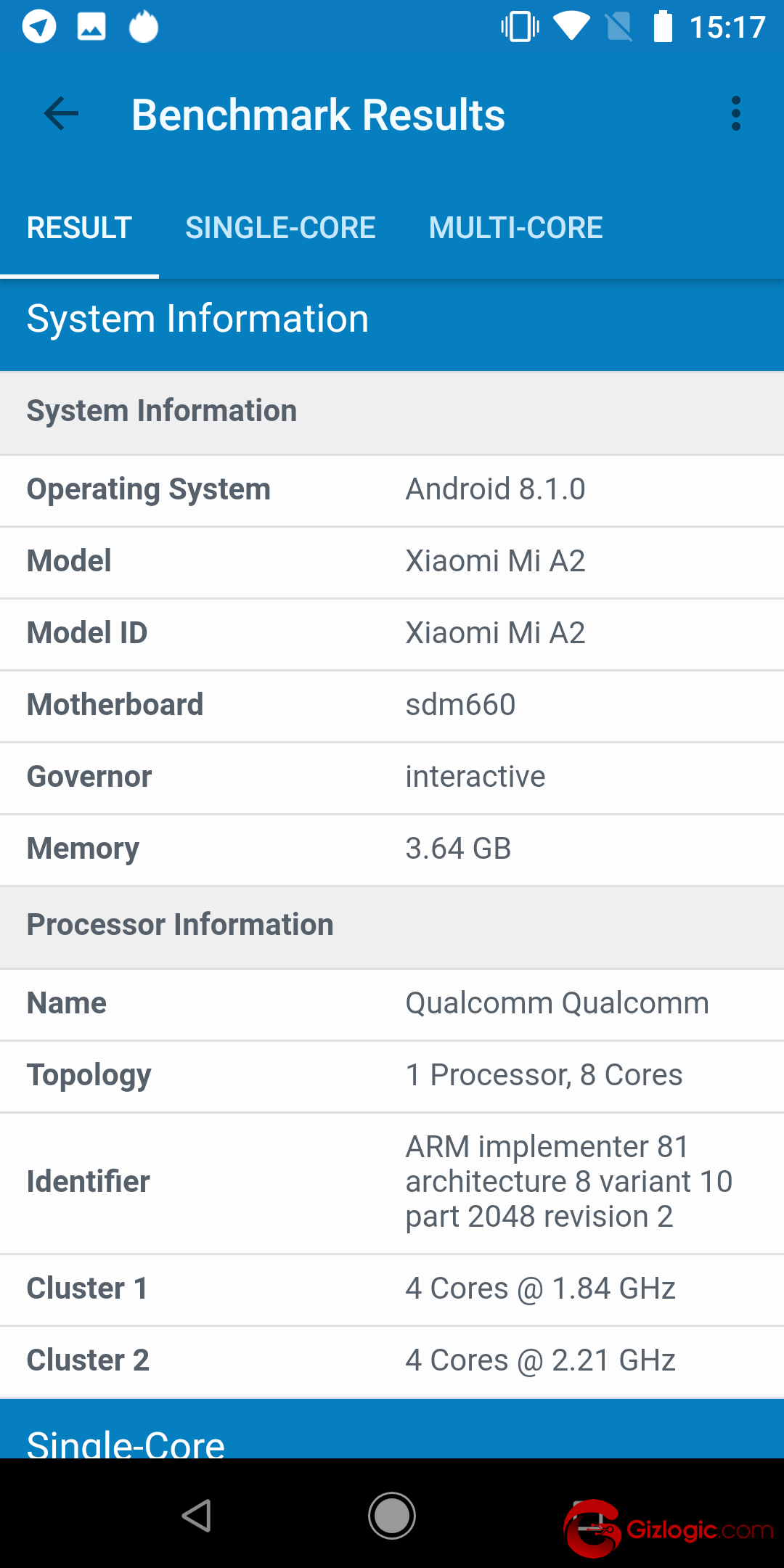Select the Cluster 2 row

[392, 1360]
